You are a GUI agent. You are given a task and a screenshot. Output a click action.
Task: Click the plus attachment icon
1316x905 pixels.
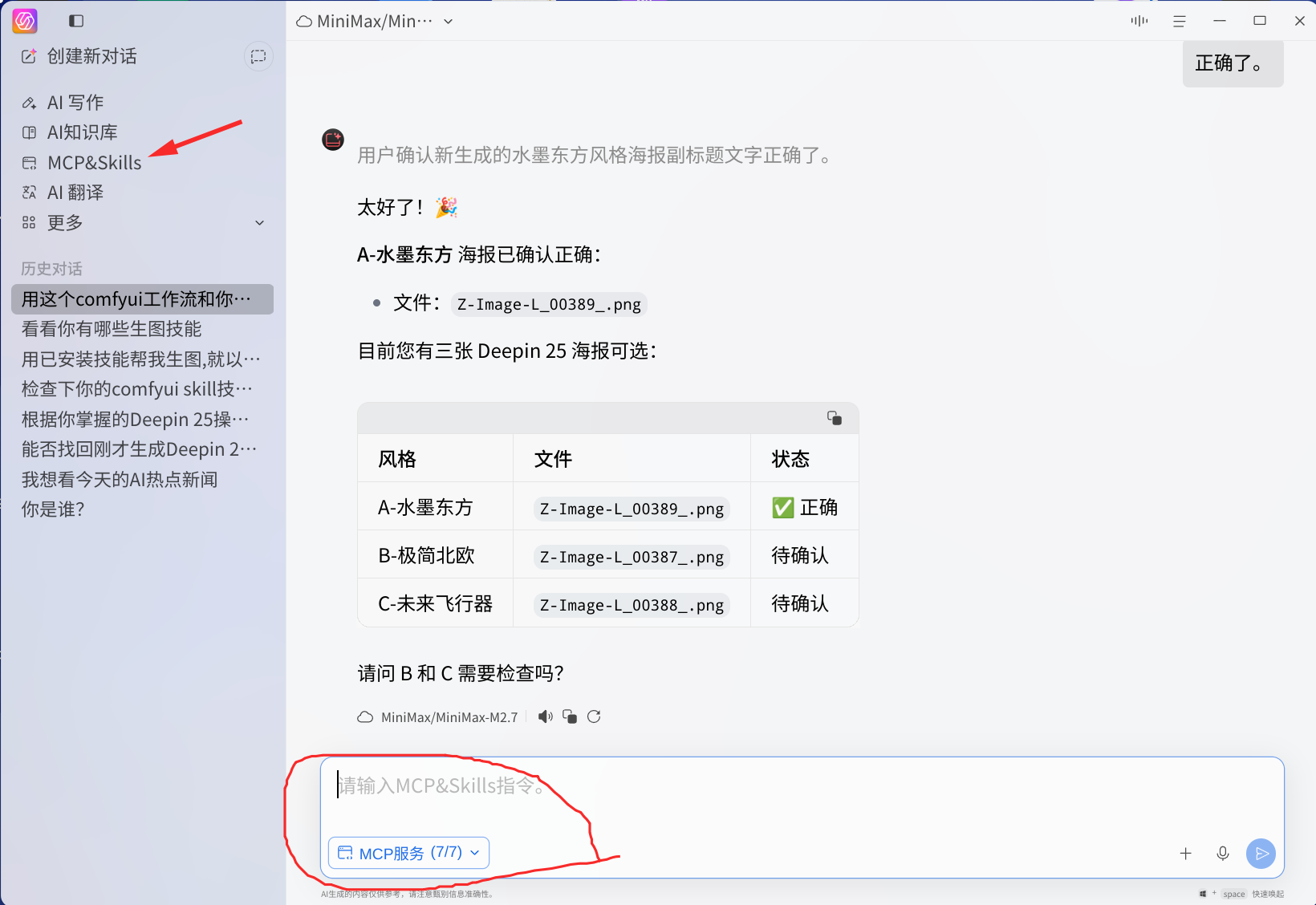point(1186,854)
